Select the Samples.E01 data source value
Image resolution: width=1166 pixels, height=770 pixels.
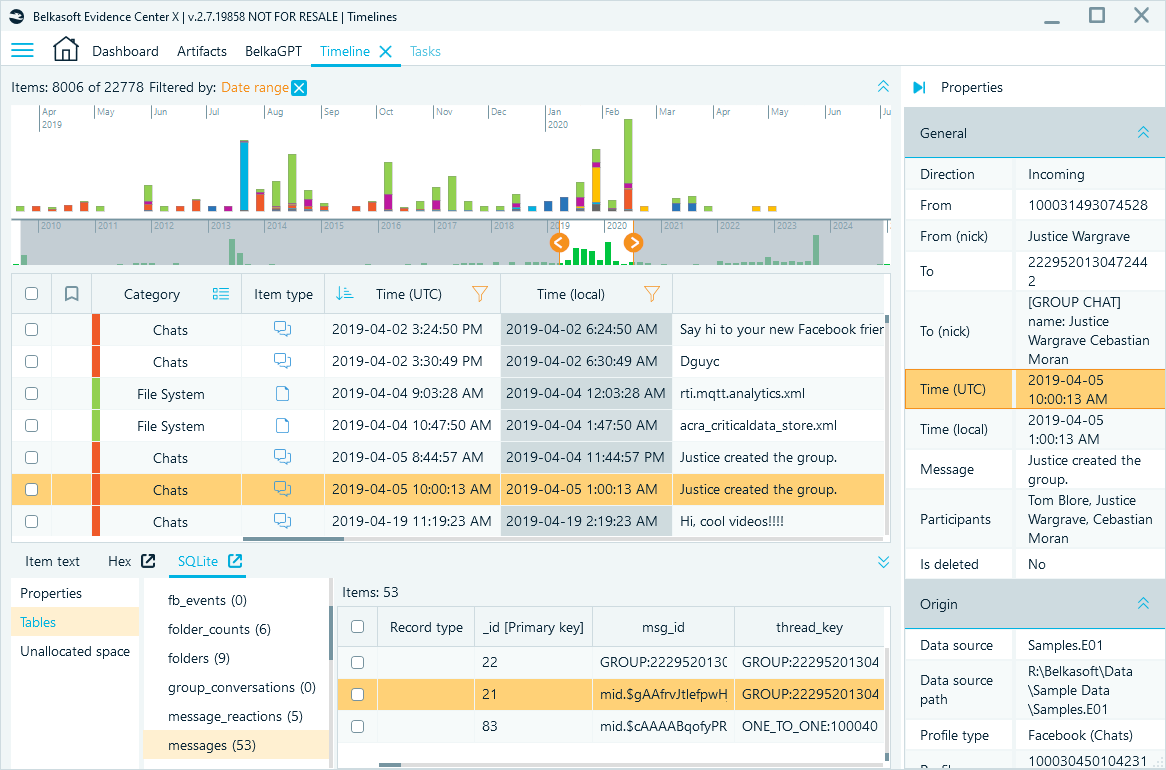1065,645
